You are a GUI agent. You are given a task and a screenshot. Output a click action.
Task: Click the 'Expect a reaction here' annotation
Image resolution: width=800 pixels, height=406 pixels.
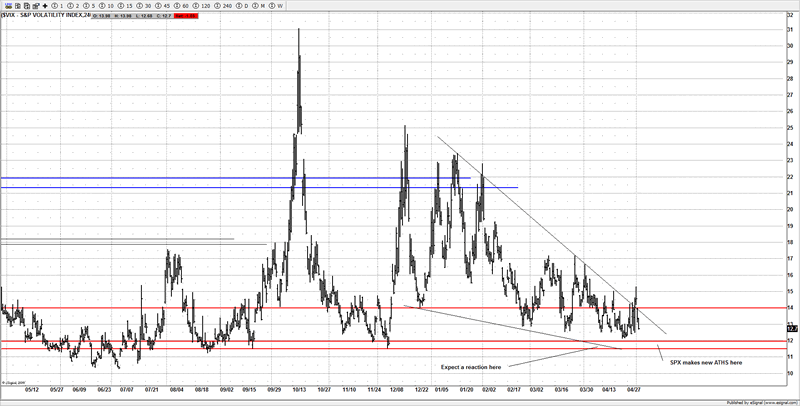tap(473, 366)
